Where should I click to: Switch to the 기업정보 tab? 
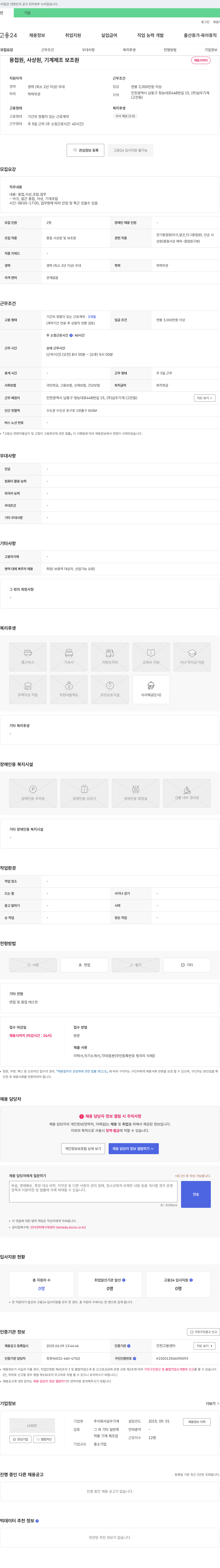(210, 50)
